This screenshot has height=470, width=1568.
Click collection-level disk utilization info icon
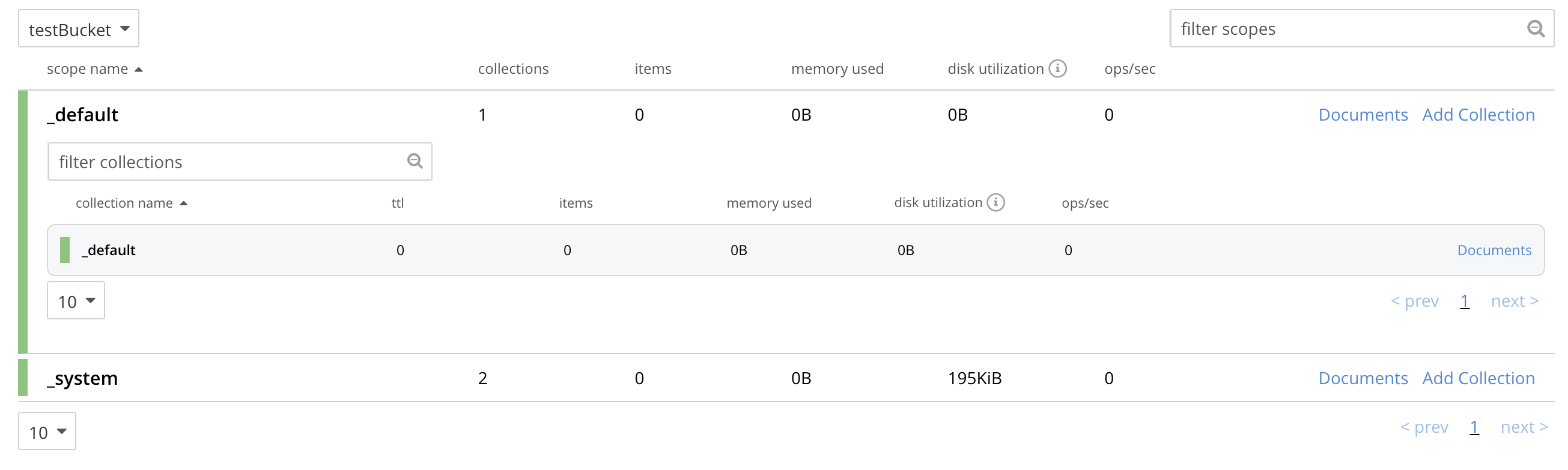click(x=996, y=202)
